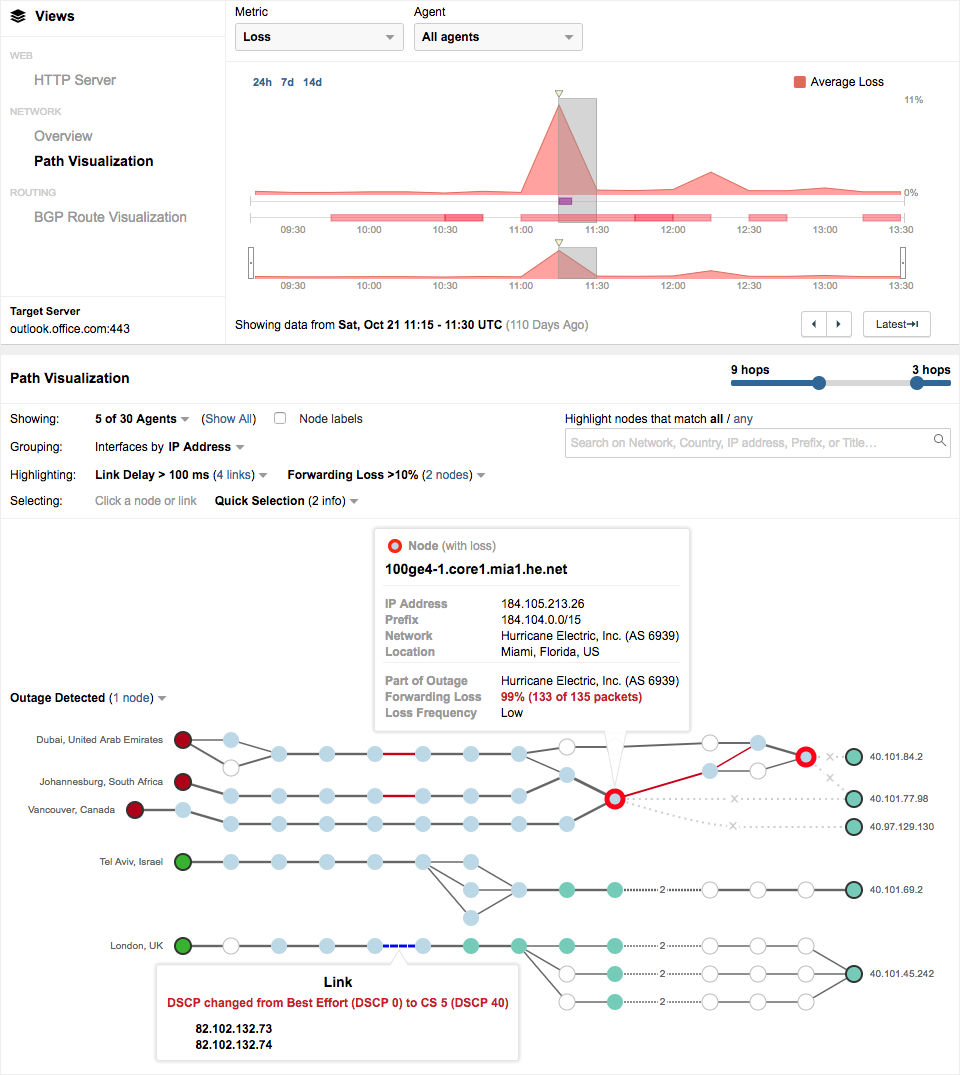The height and width of the screenshot is (1075, 960).
Task: Open BGP Route Visualization view
Action: pyautogui.click(x=110, y=217)
